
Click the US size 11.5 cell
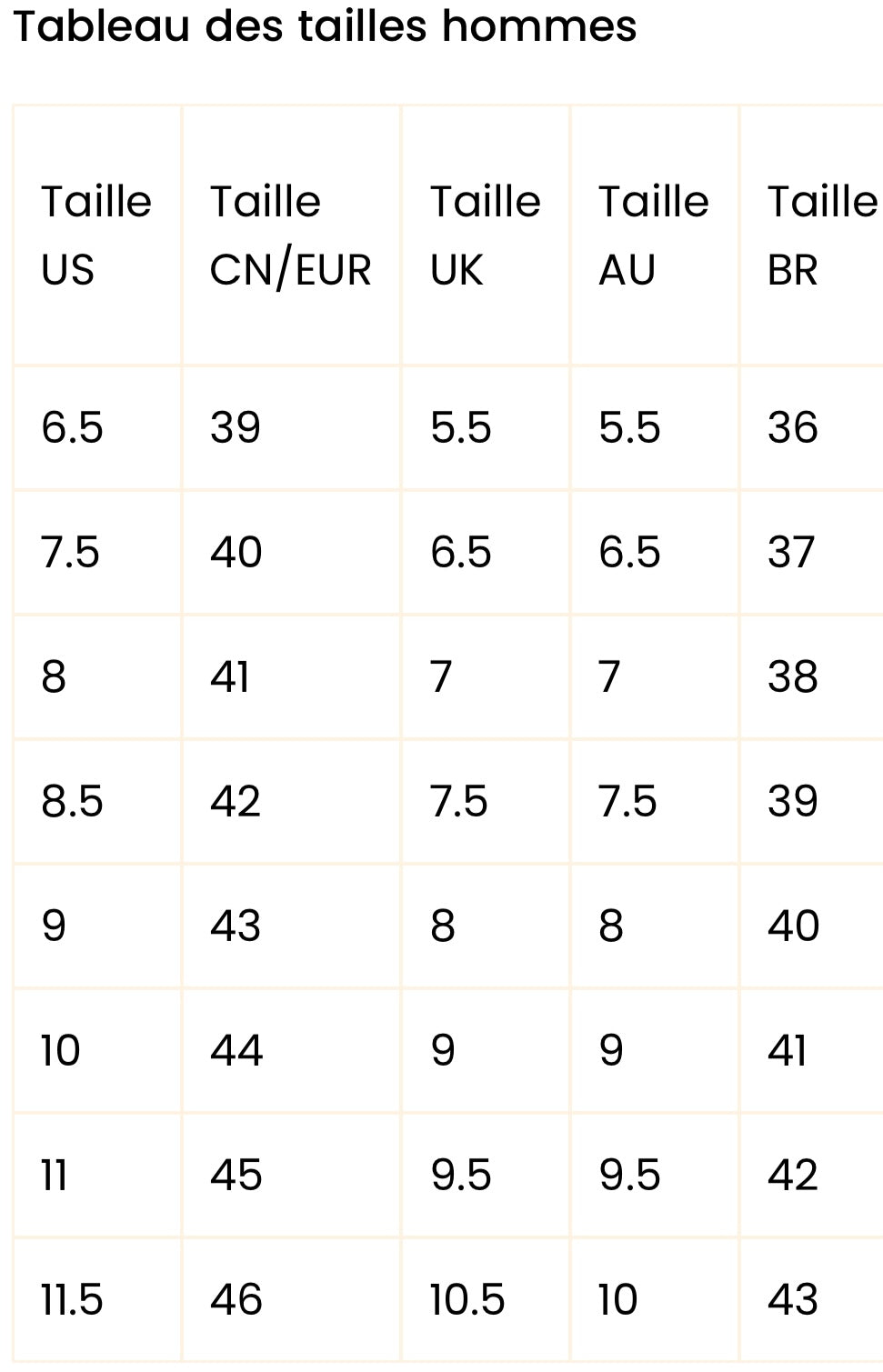(97, 1299)
